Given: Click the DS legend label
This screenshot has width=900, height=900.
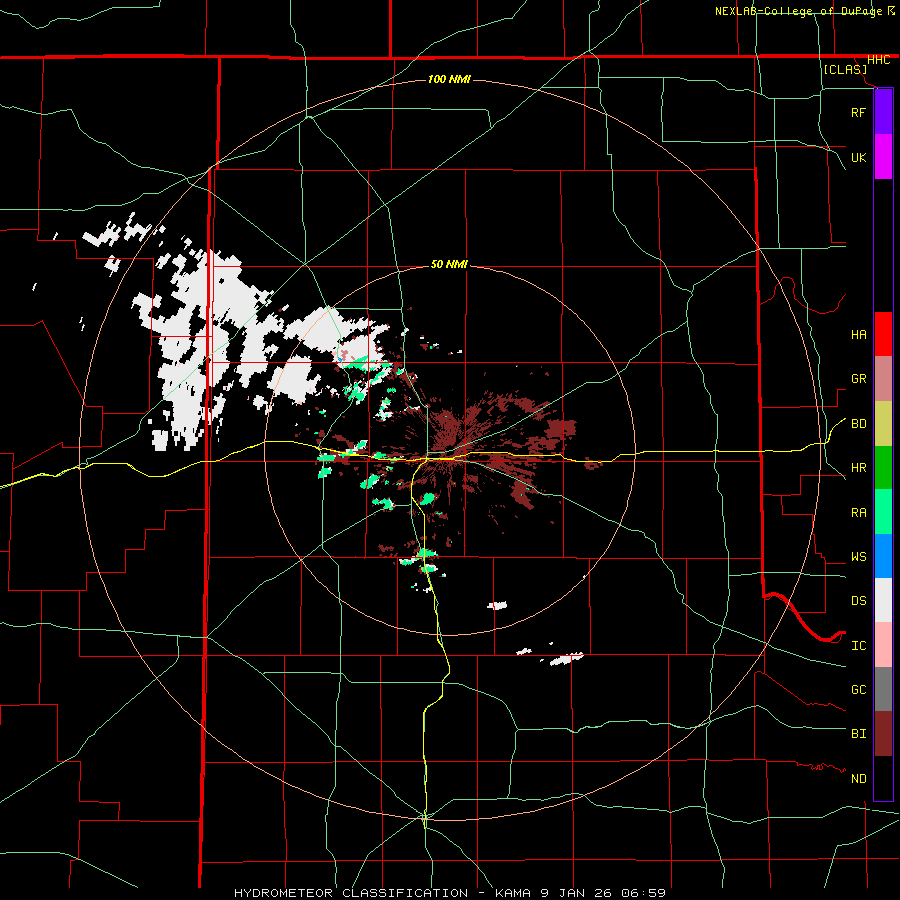Looking at the screenshot, I should (x=858, y=601).
